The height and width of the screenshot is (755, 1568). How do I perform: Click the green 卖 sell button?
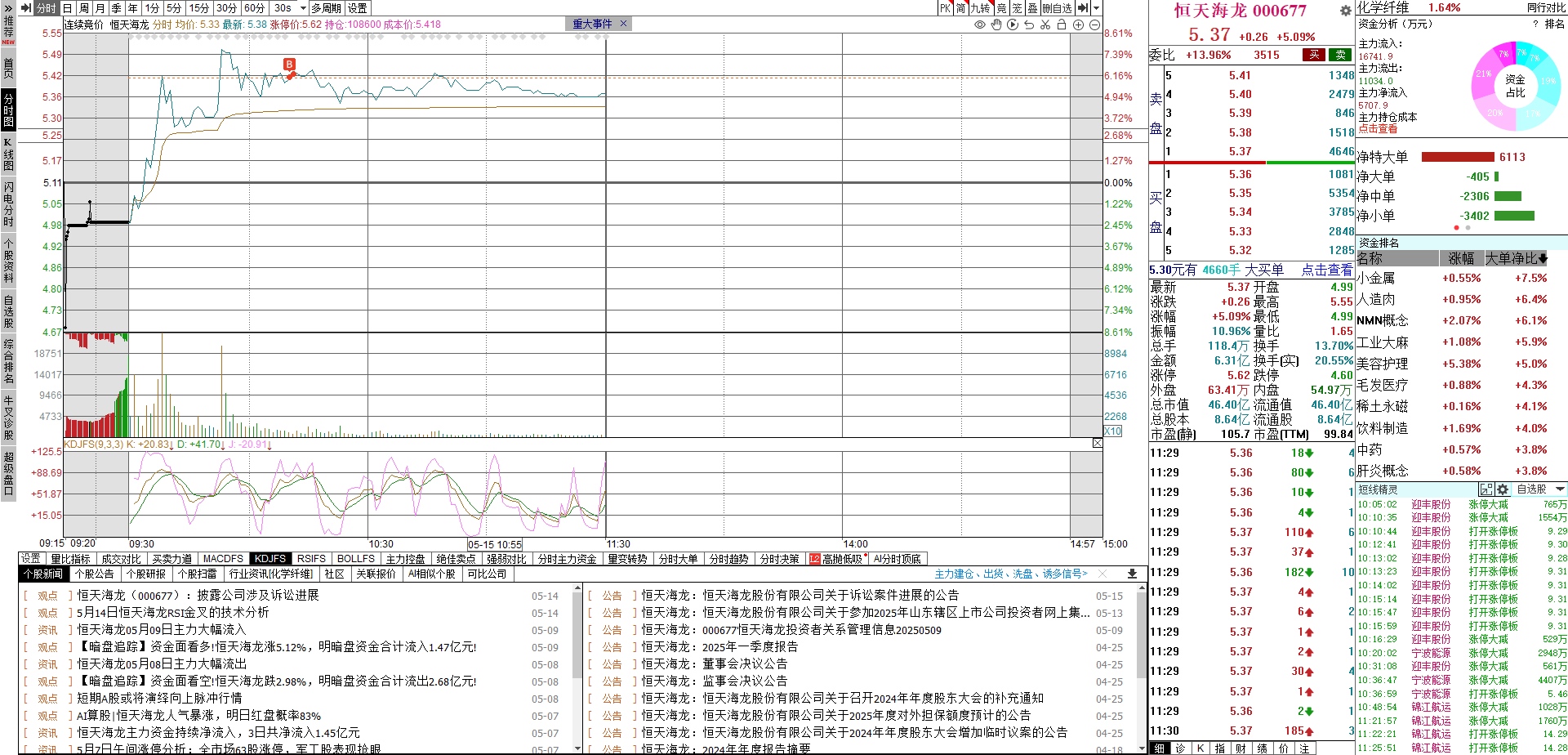click(1340, 55)
